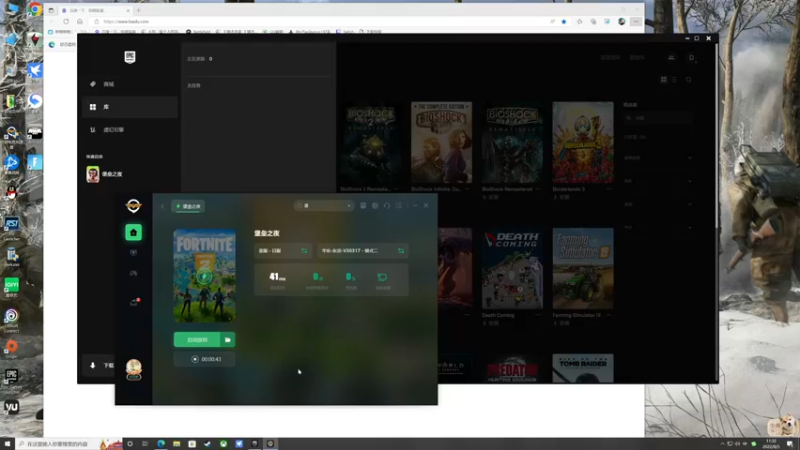The height and width of the screenshot is (450, 800).
Task: Refresh the Epic library with the refresh icon
Action: [x=688, y=80]
